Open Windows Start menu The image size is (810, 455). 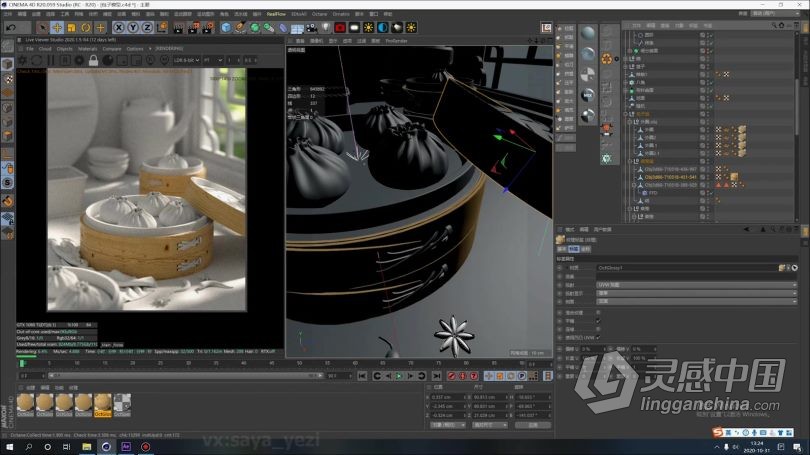point(9,446)
